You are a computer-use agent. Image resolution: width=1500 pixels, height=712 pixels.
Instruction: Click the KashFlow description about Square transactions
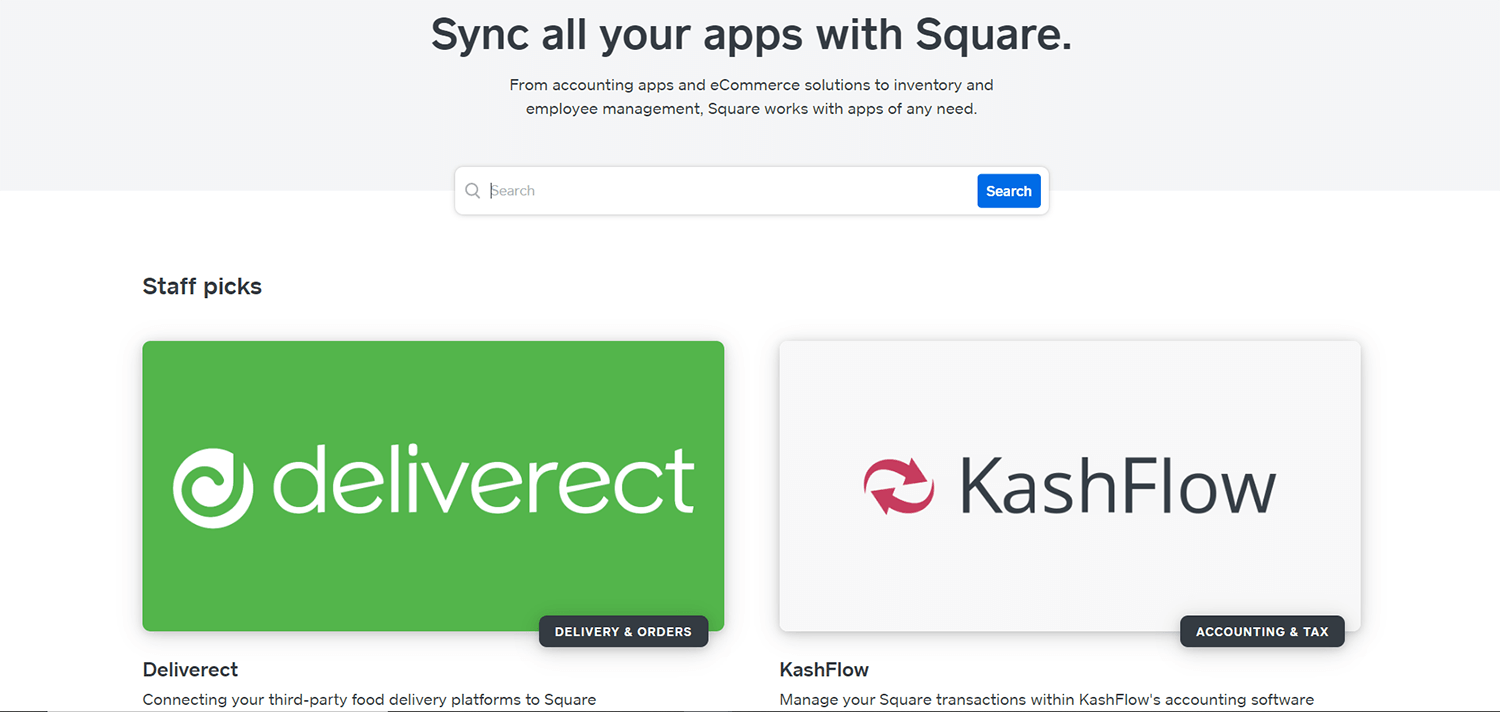(x=1047, y=700)
